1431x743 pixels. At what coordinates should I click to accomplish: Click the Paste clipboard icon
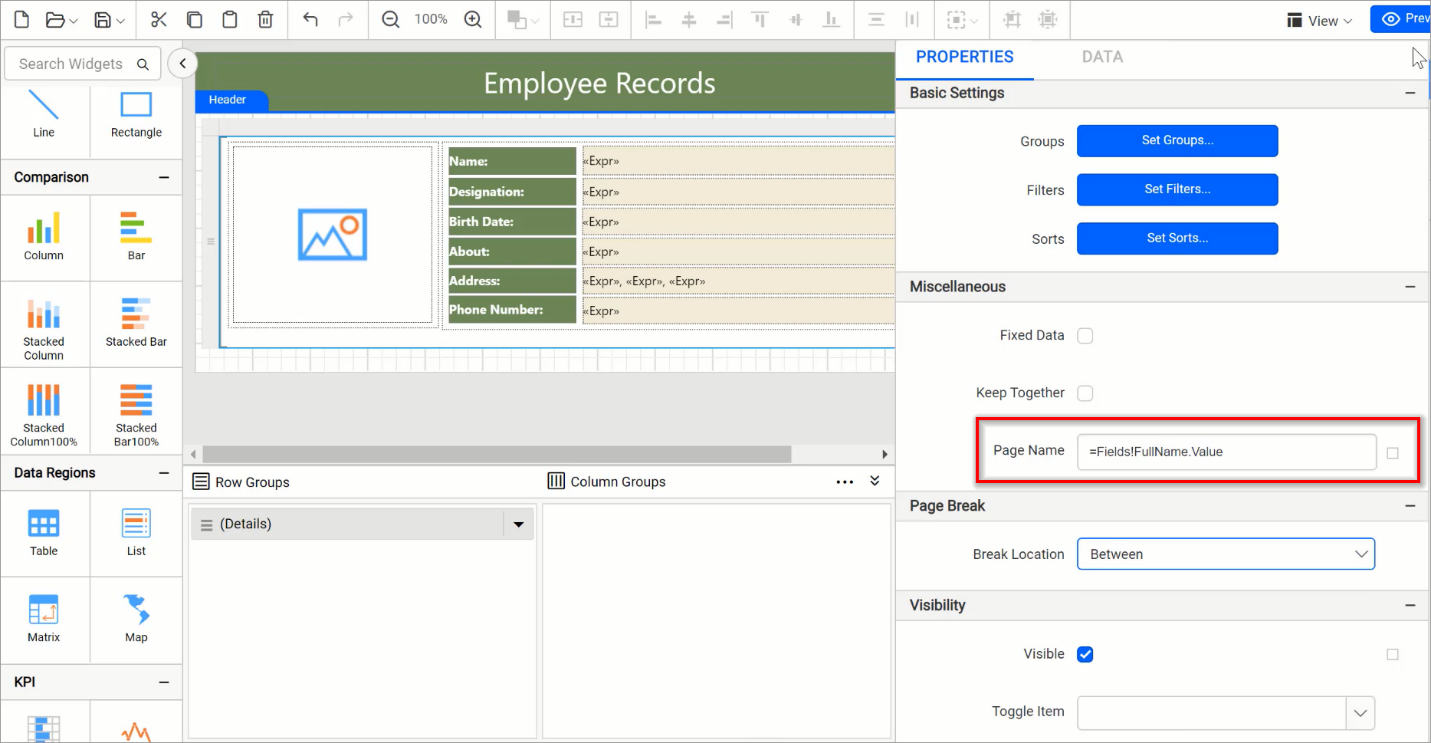230,20
